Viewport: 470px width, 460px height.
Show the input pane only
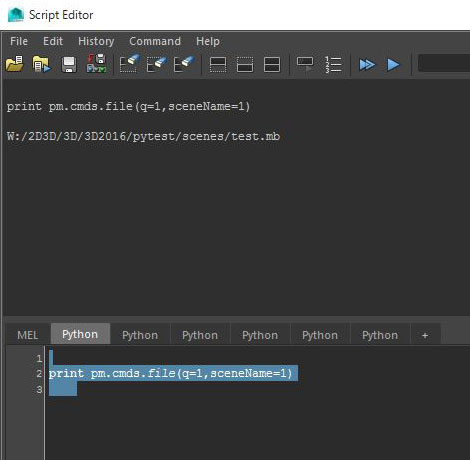tap(245, 64)
